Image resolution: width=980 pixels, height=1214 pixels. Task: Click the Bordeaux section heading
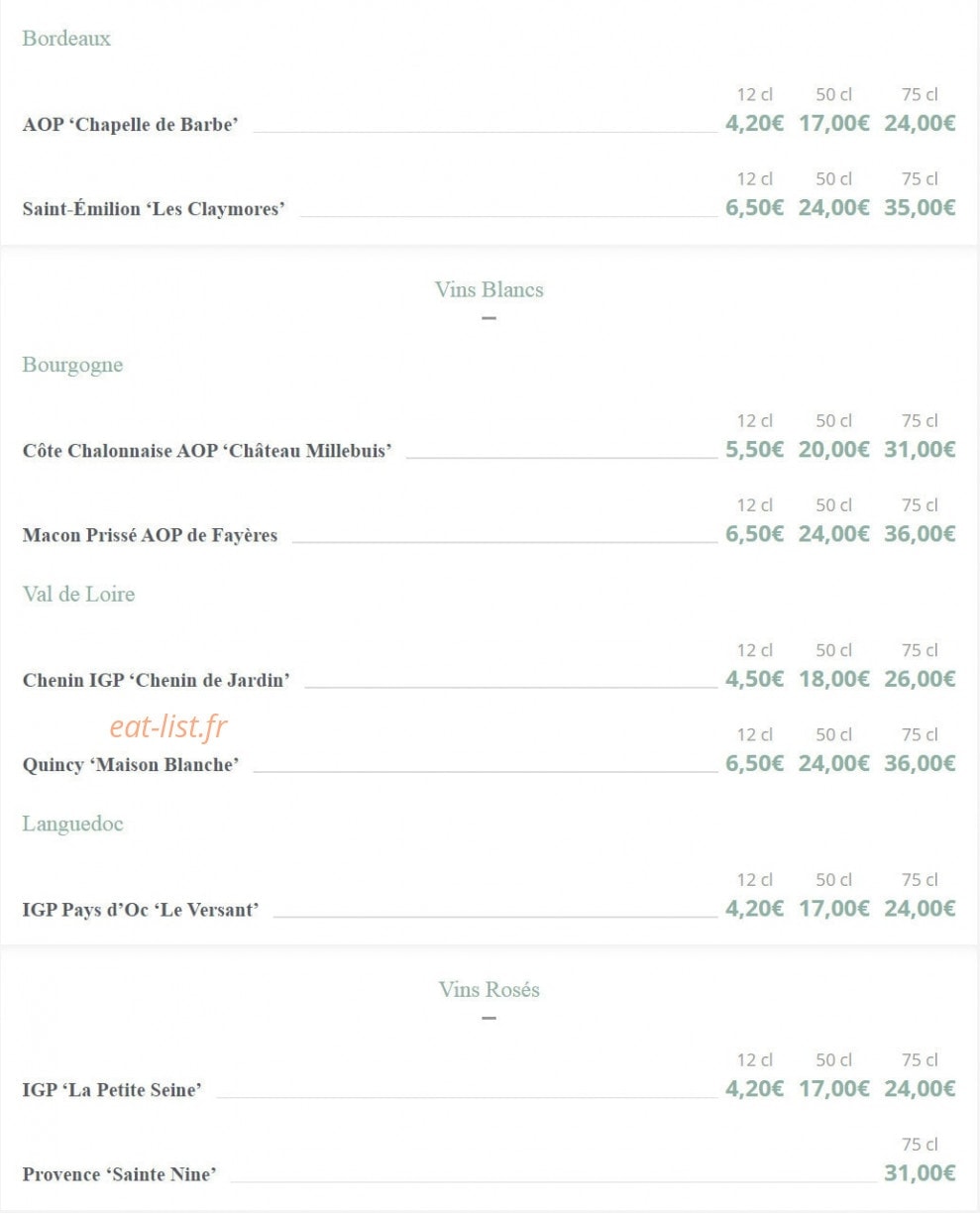click(x=66, y=39)
